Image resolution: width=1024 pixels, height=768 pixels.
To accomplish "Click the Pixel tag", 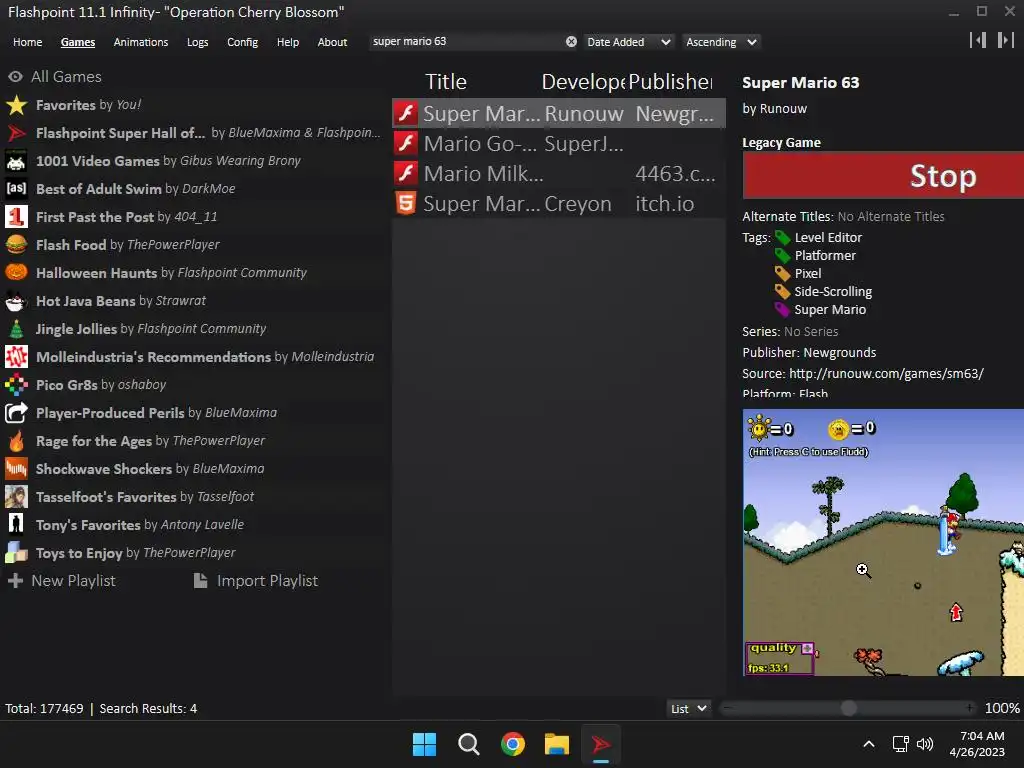I will pyautogui.click(x=808, y=274).
